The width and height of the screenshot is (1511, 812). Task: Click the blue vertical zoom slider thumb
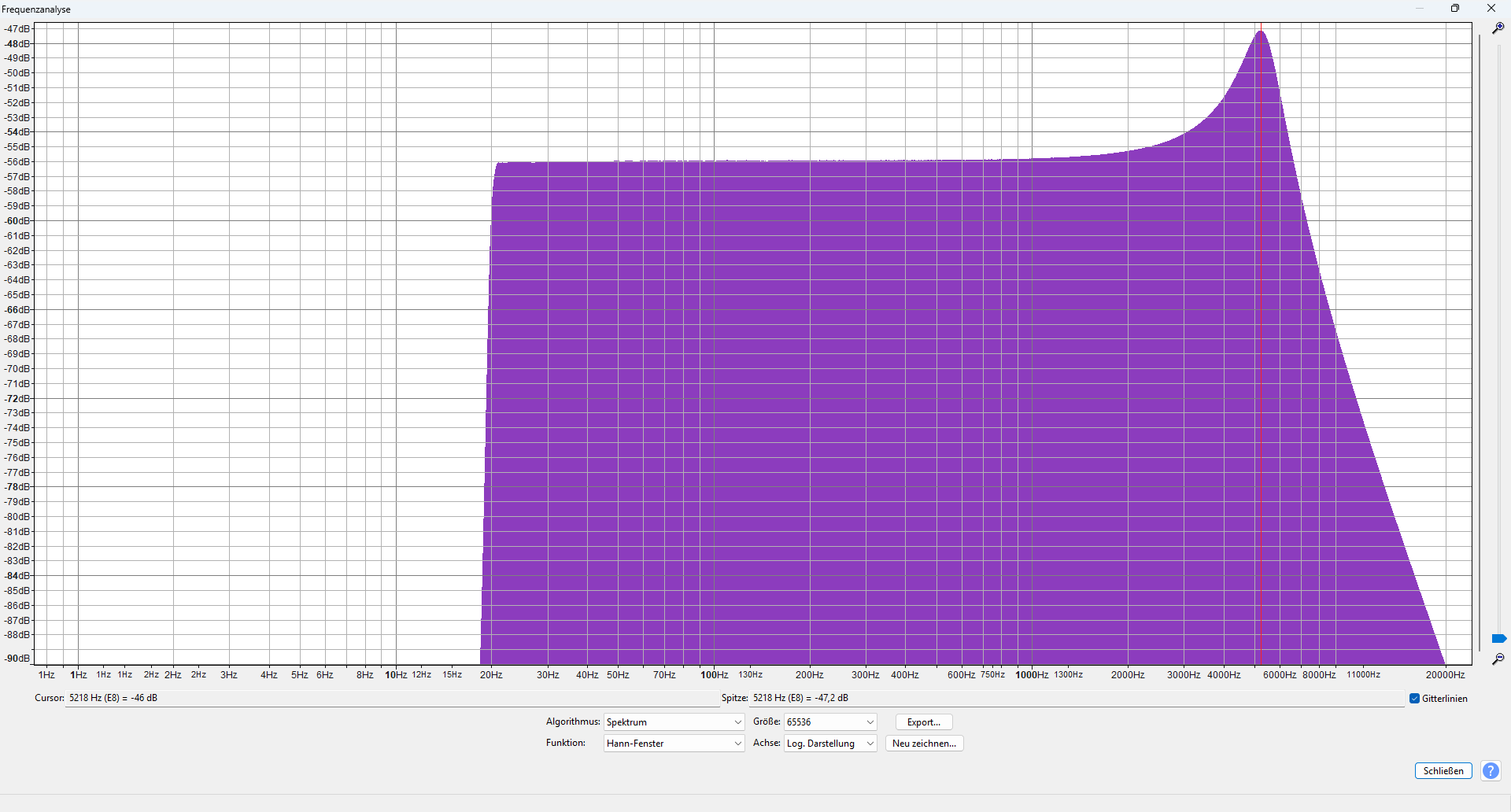point(1498,638)
